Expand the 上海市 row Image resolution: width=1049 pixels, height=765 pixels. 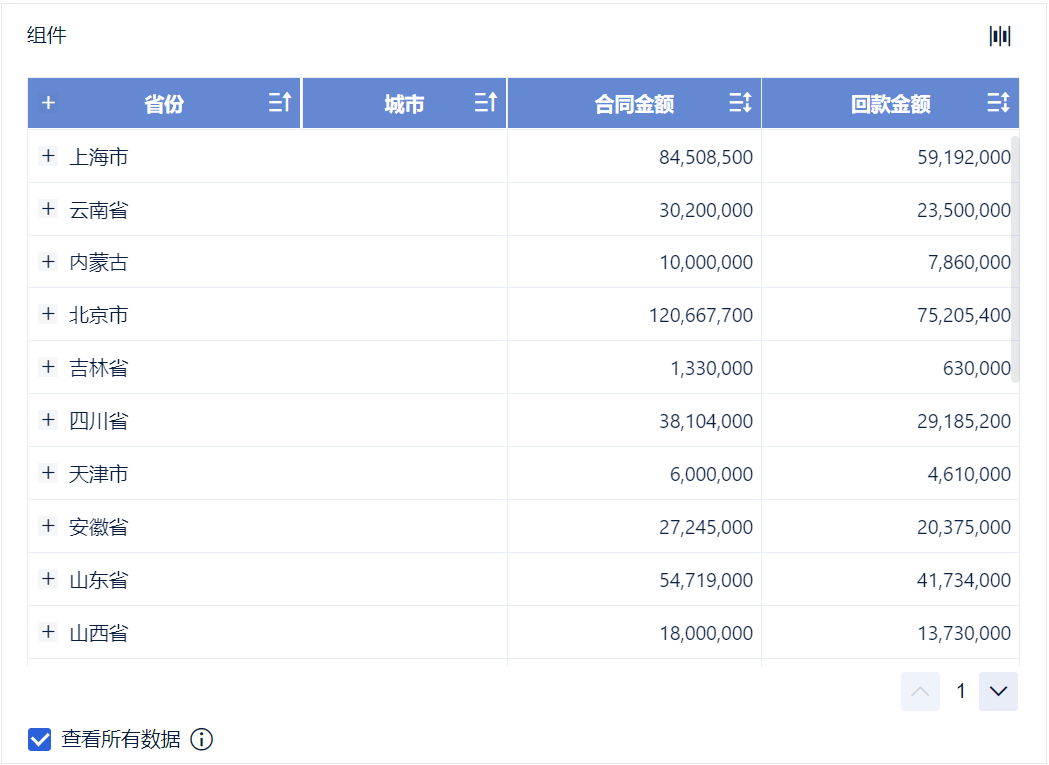pyautogui.click(x=48, y=156)
